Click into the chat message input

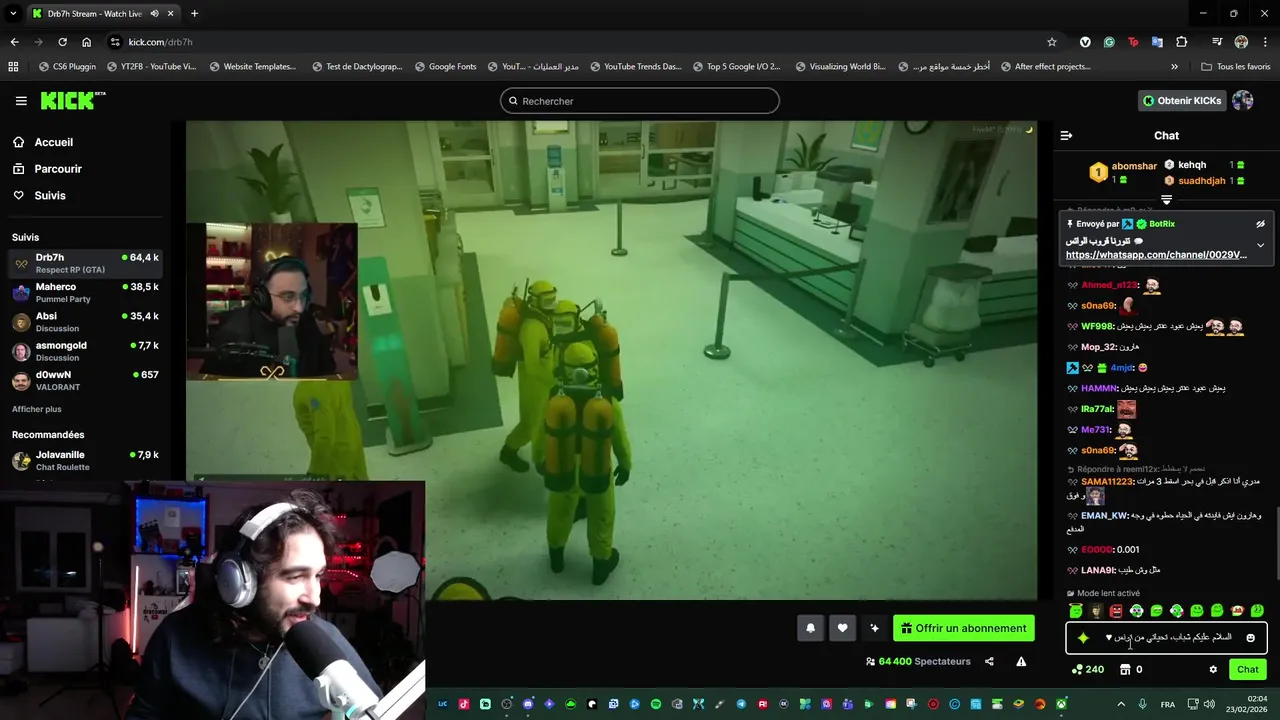(1166, 638)
